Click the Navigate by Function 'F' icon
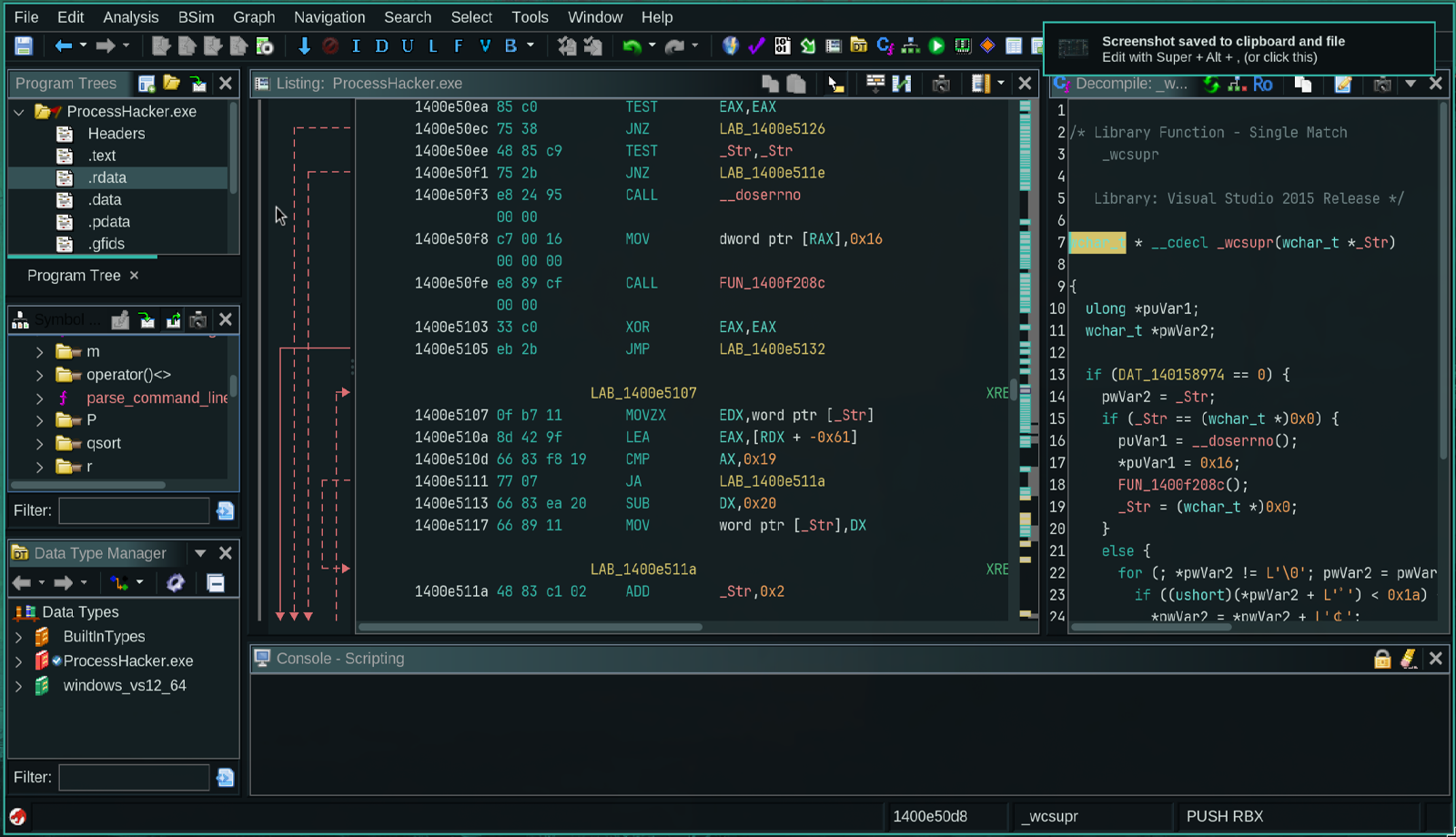This screenshot has height=837, width=1456. [x=458, y=45]
